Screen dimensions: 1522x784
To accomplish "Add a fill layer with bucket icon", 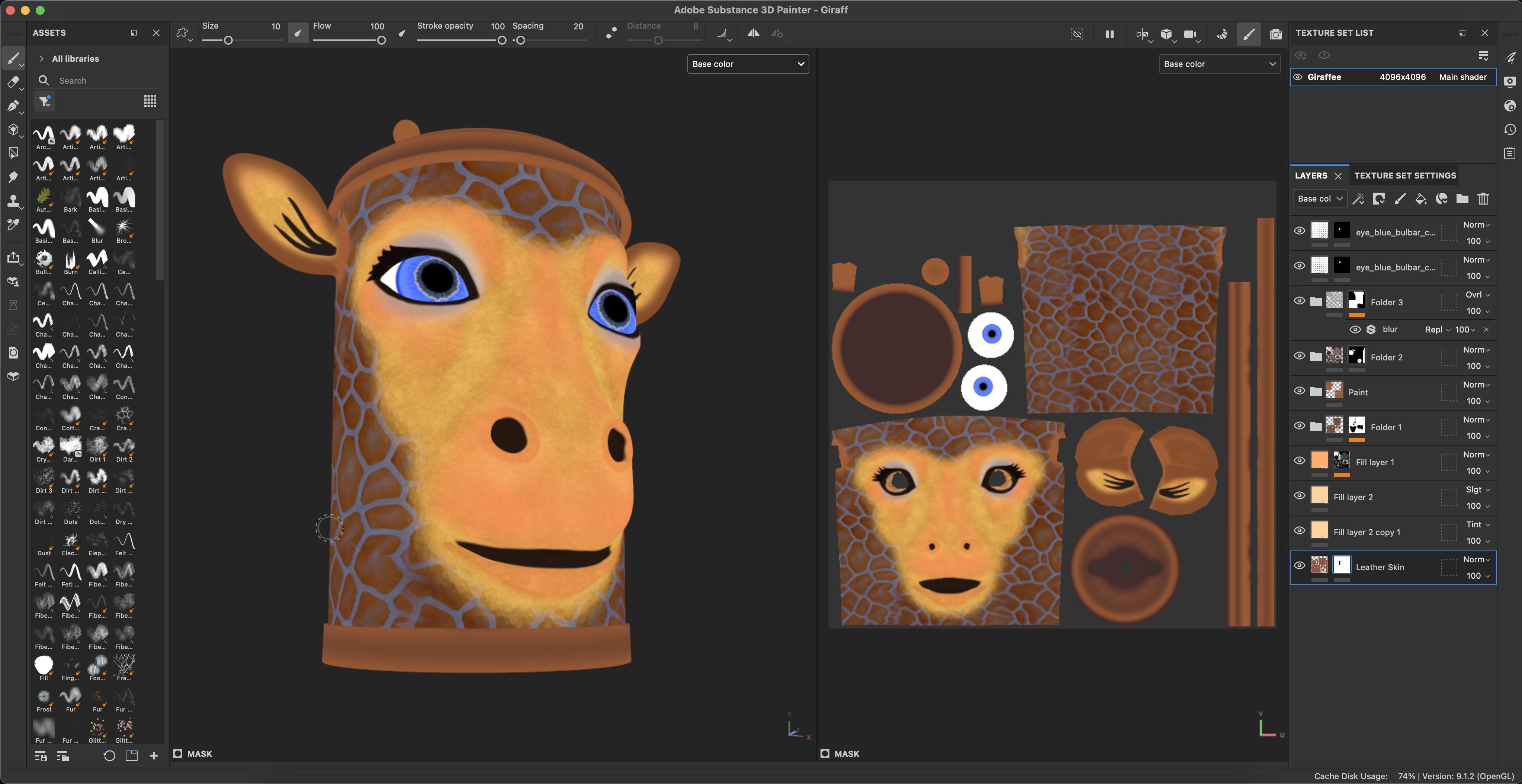I will point(1420,199).
